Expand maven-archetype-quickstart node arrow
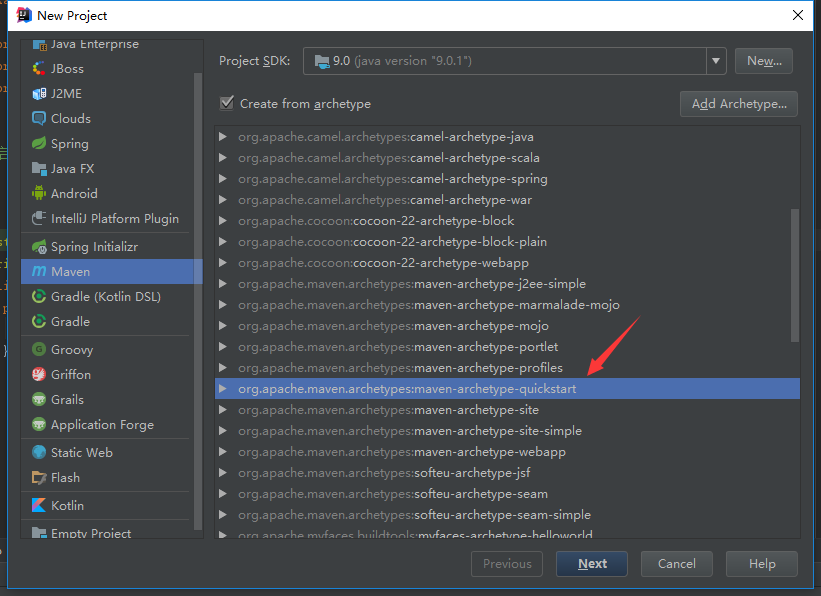 pyautogui.click(x=223, y=389)
